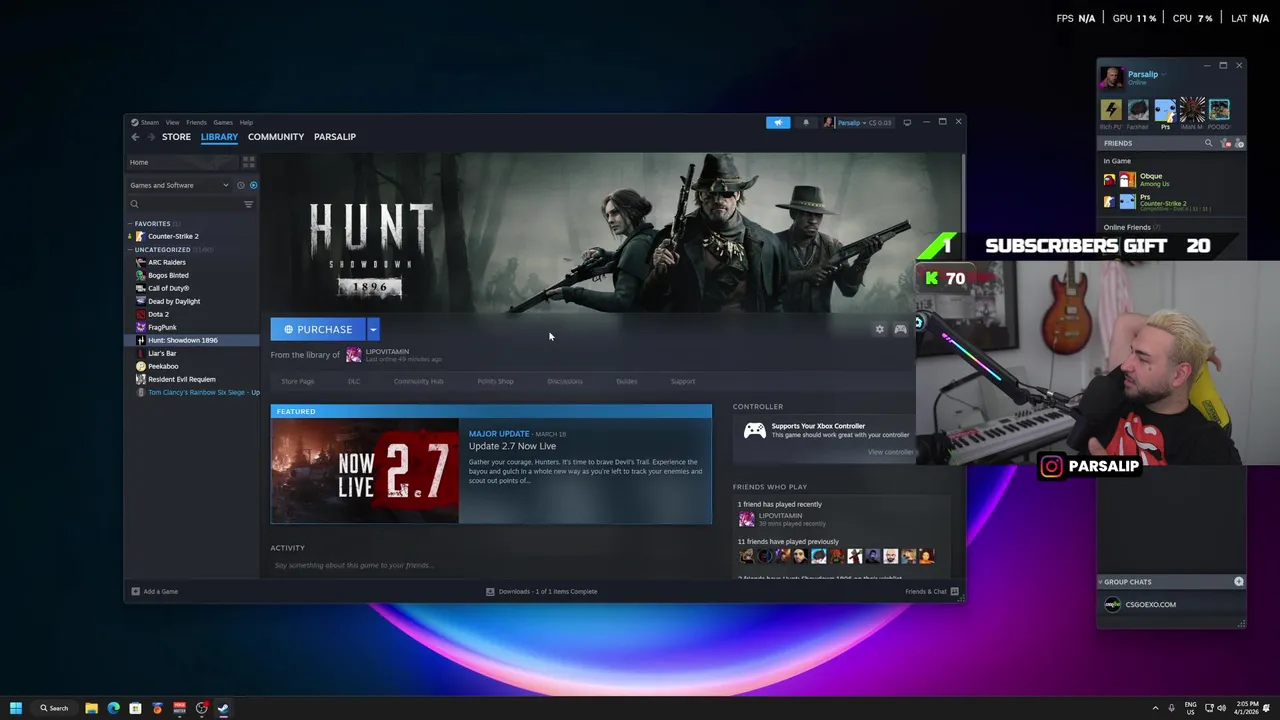Toggle library grid view icon beside Home
The width and height of the screenshot is (1280, 720).
pos(249,162)
